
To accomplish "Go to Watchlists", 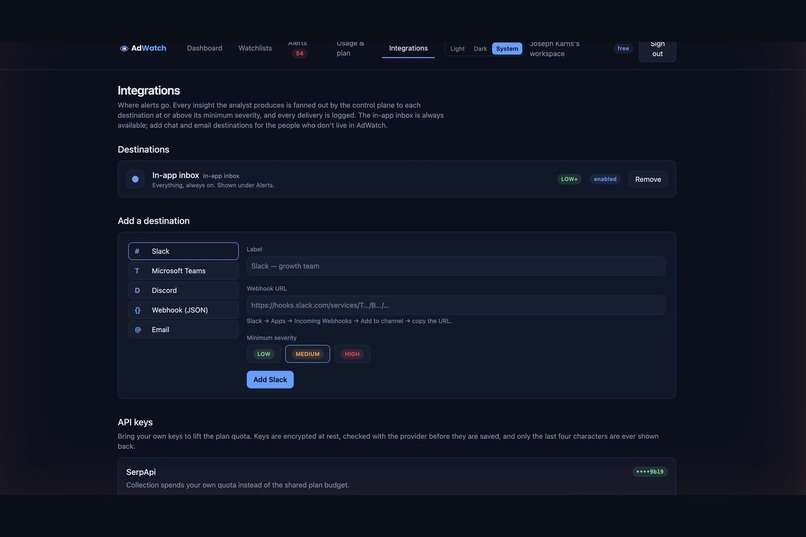I will click(255, 48).
